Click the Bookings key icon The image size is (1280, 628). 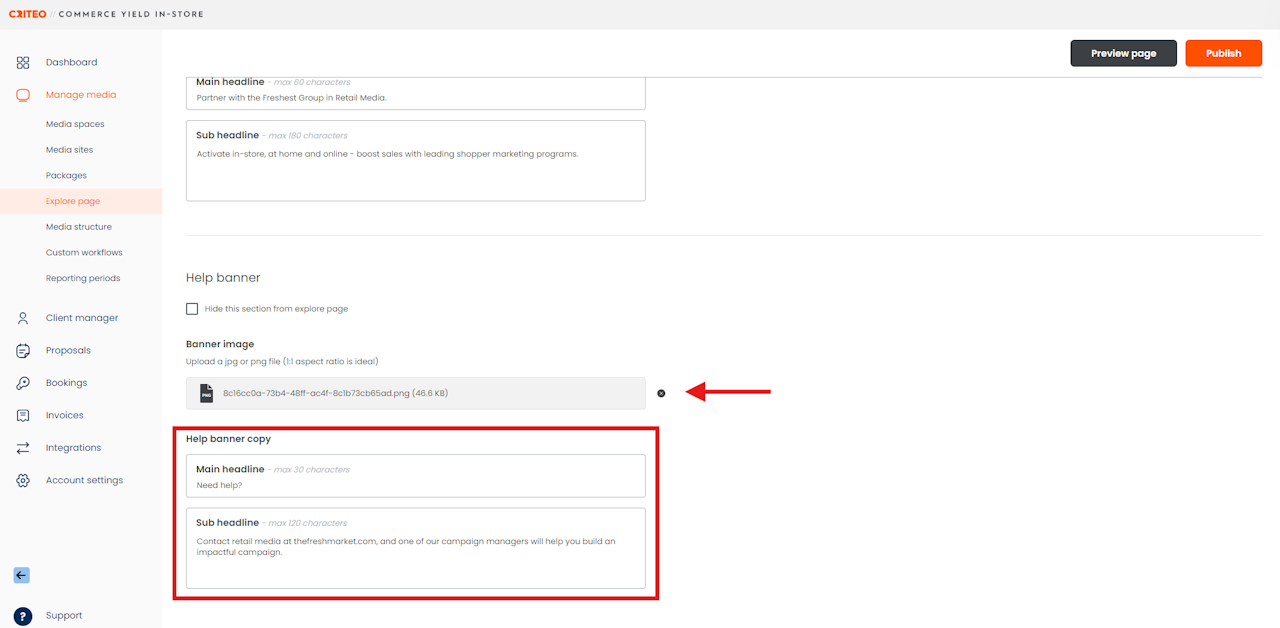(23, 383)
